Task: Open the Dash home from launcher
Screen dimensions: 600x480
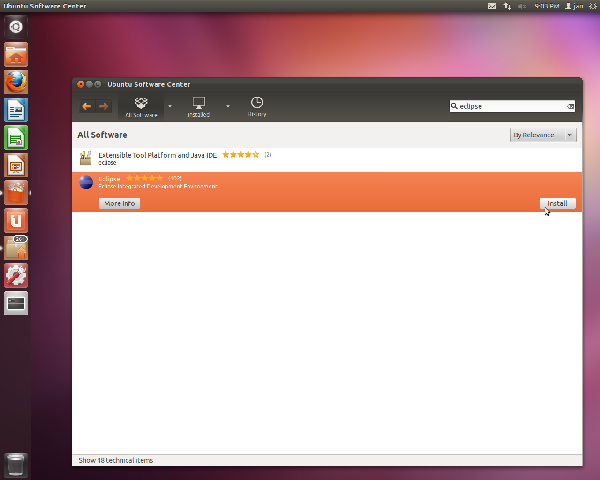Action: click(16, 27)
